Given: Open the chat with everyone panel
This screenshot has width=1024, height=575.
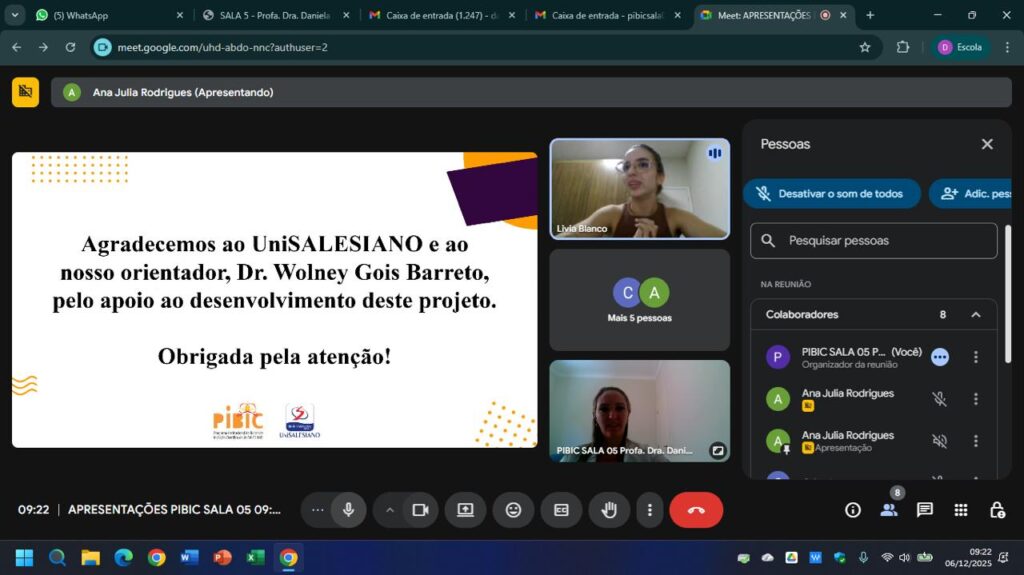Looking at the screenshot, I should (x=925, y=510).
